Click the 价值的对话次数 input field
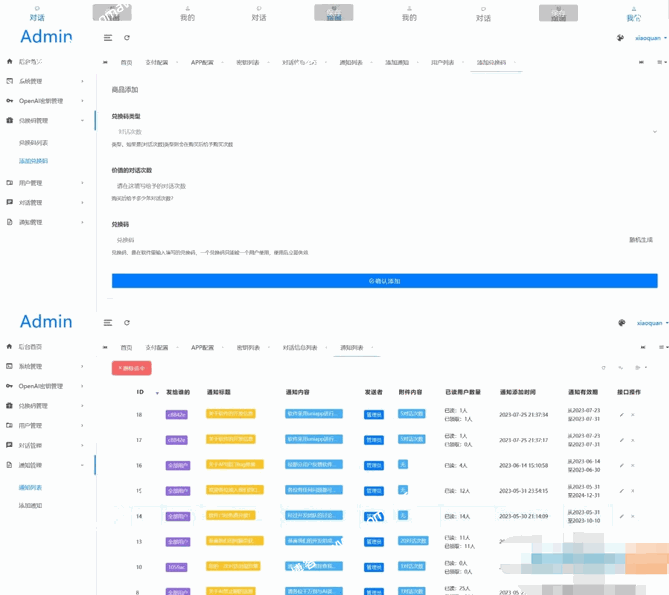Image resolution: width=669 pixels, height=595 pixels. click(385, 186)
